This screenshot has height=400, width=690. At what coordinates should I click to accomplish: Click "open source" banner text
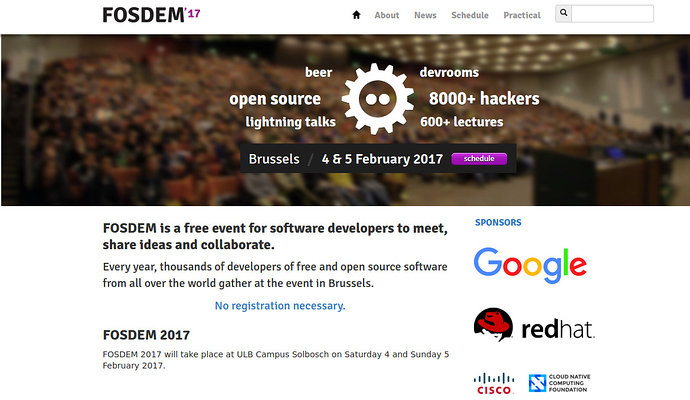(x=275, y=99)
